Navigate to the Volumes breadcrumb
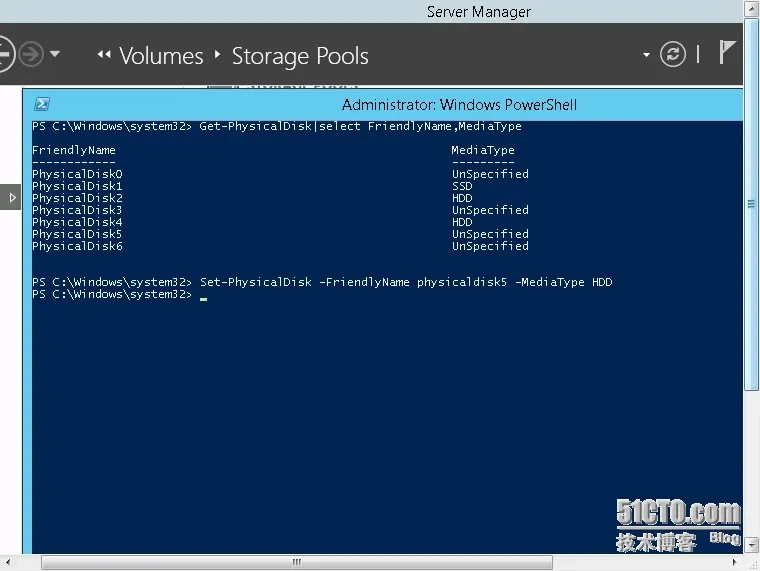Screen dimensions: 760x571 coord(161,56)
